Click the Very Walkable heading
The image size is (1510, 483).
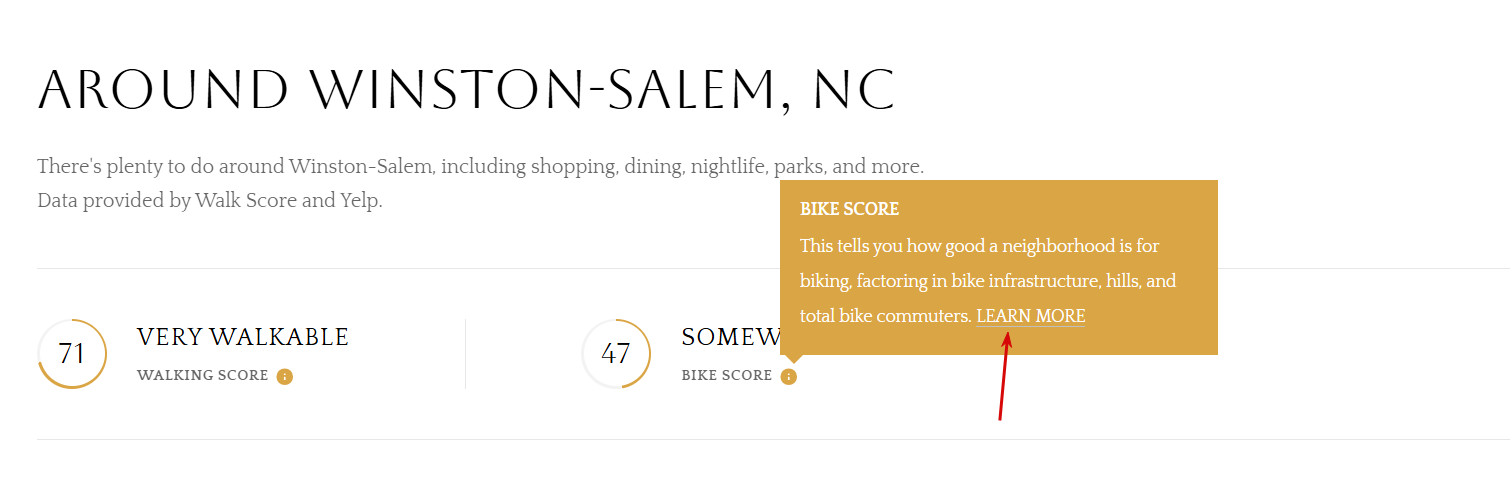pyautogui.click(x=243, y=337)
